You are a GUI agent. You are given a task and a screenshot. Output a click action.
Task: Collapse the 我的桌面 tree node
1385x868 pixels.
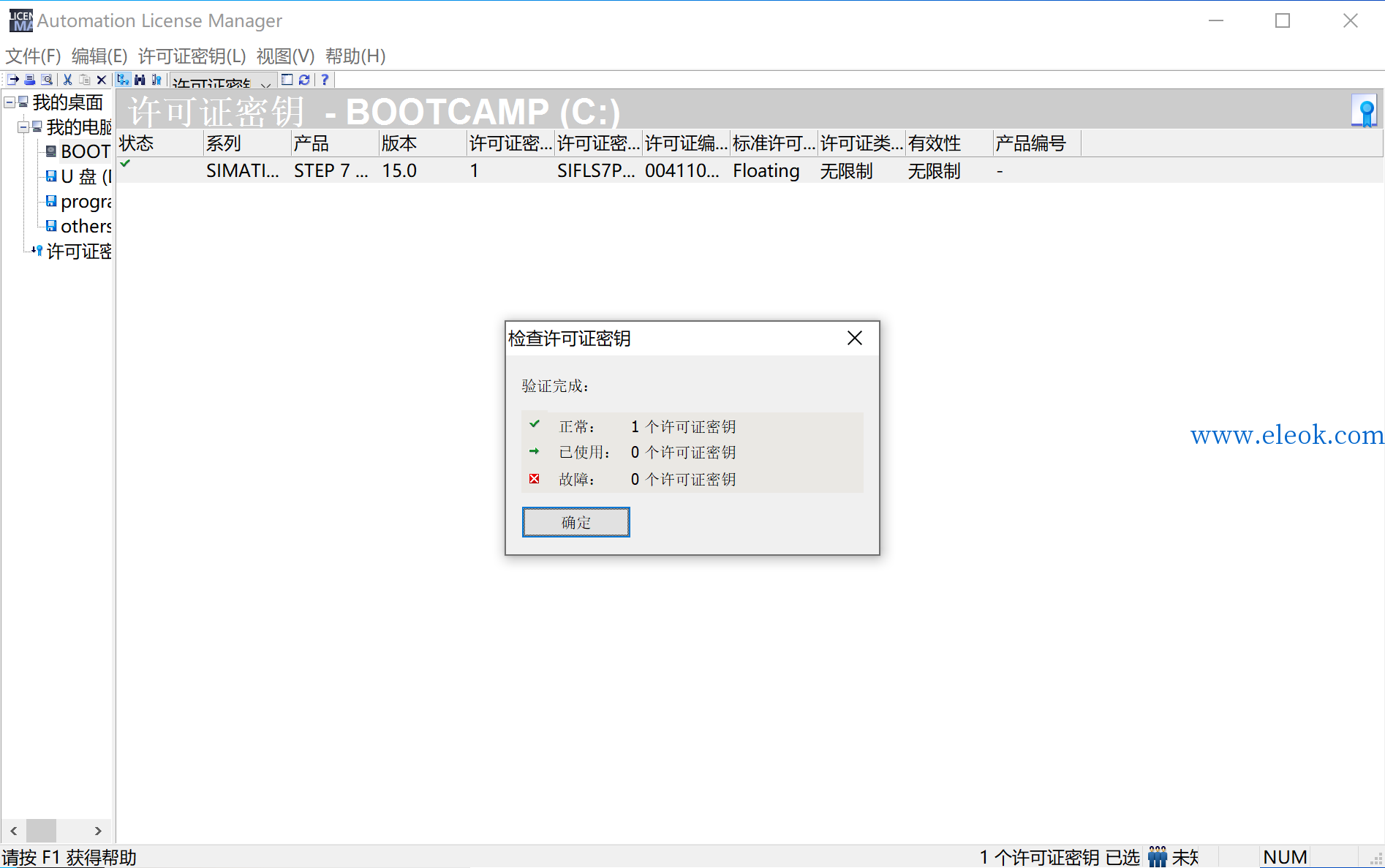pyautogui.click(x=10, y=102)
